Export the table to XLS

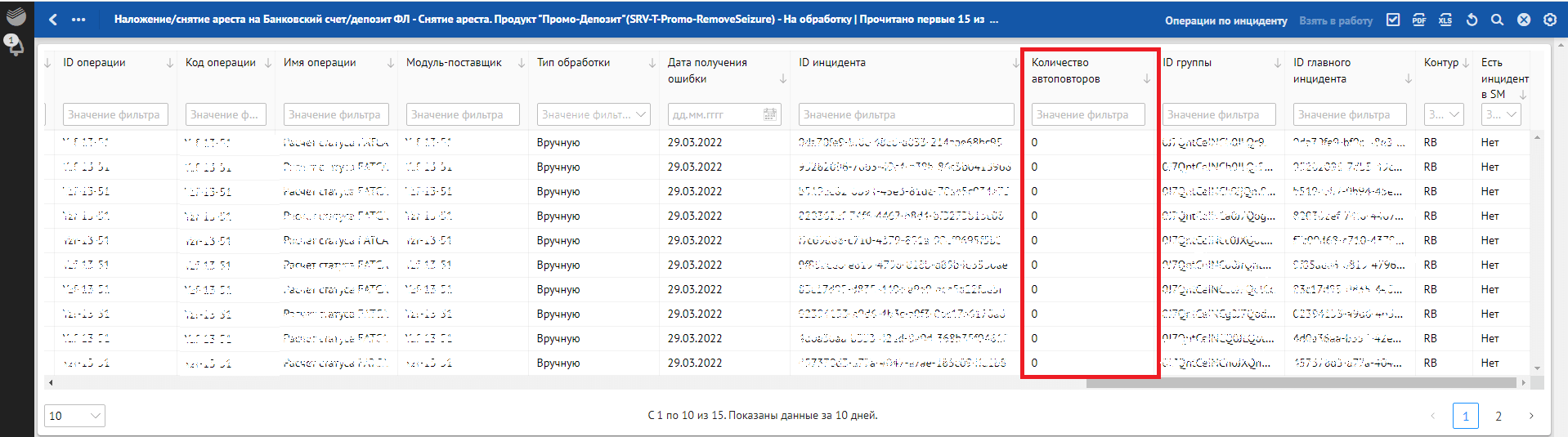1445,20
